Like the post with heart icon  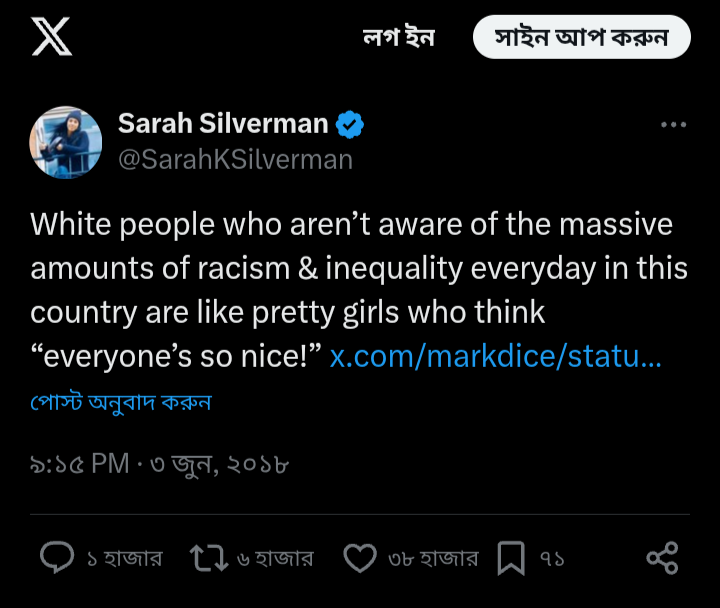point(360,558)
